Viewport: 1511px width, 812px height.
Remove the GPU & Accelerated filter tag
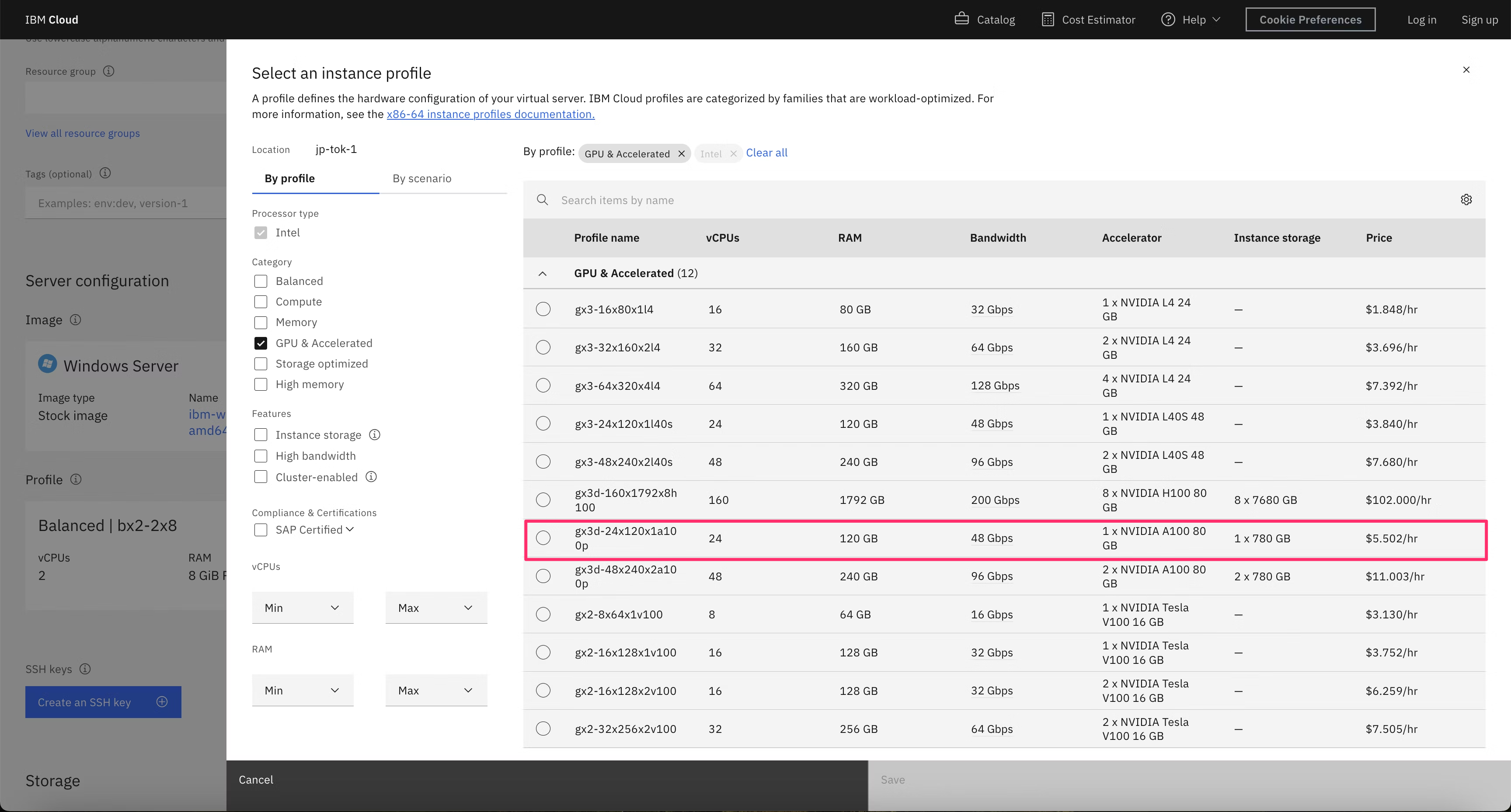pyautogui.click(x=681, y=153)
